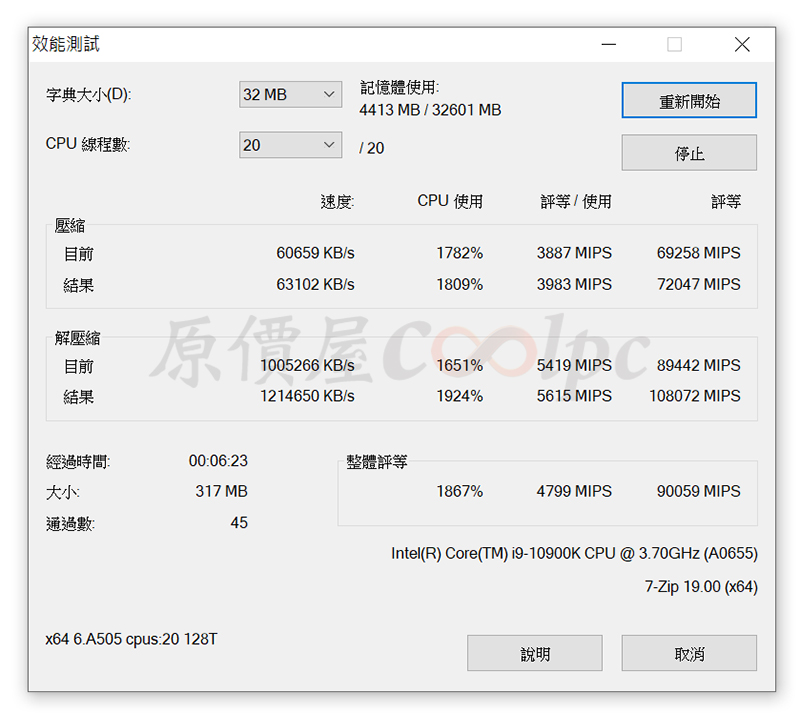Click the 字典大小(D) label

pos(89,95)
